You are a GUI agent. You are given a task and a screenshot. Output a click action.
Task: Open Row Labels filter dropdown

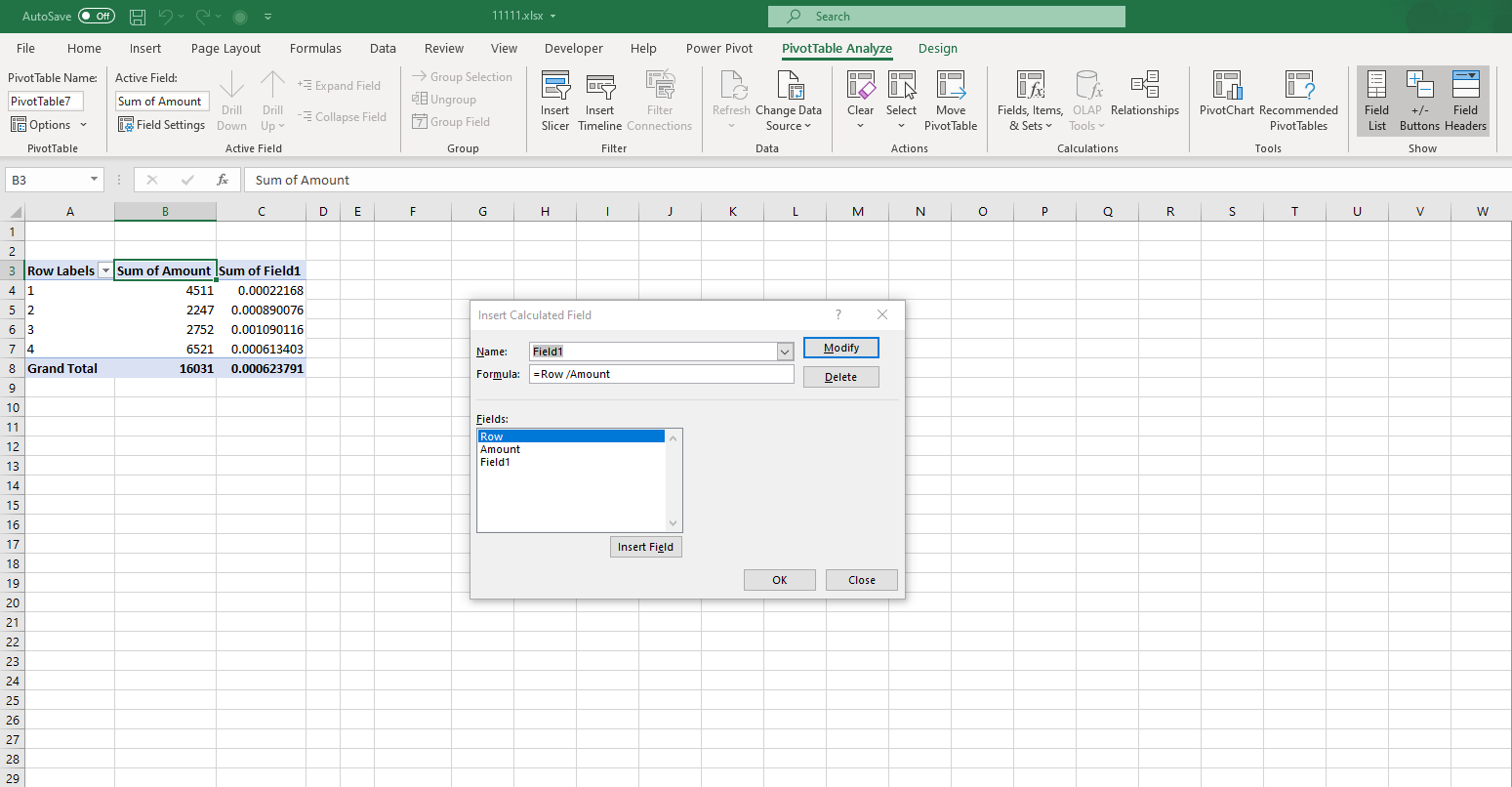(x=105, y=271)
